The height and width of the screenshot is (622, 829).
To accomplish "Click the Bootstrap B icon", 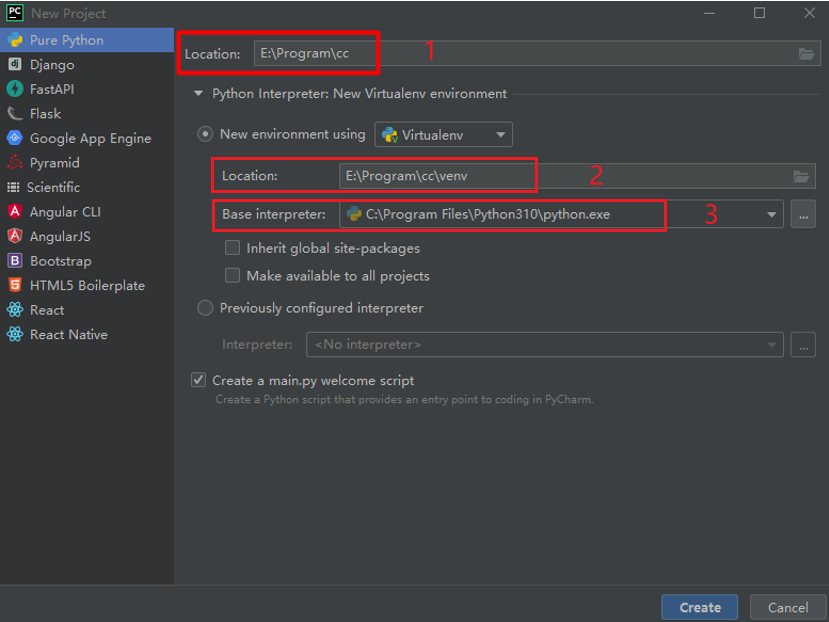I will pyautogui.click(x=15, y=261).
